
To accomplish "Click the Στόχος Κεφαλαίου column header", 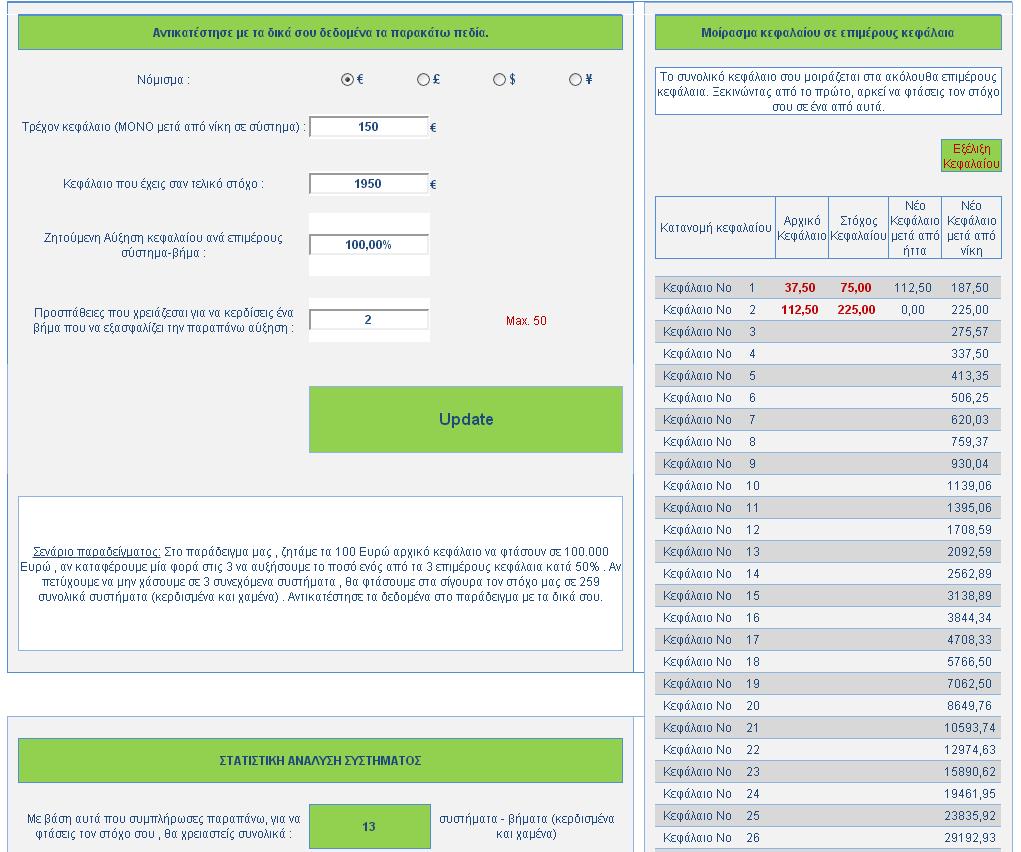I will pyautogui.click(x=858, y=228).
